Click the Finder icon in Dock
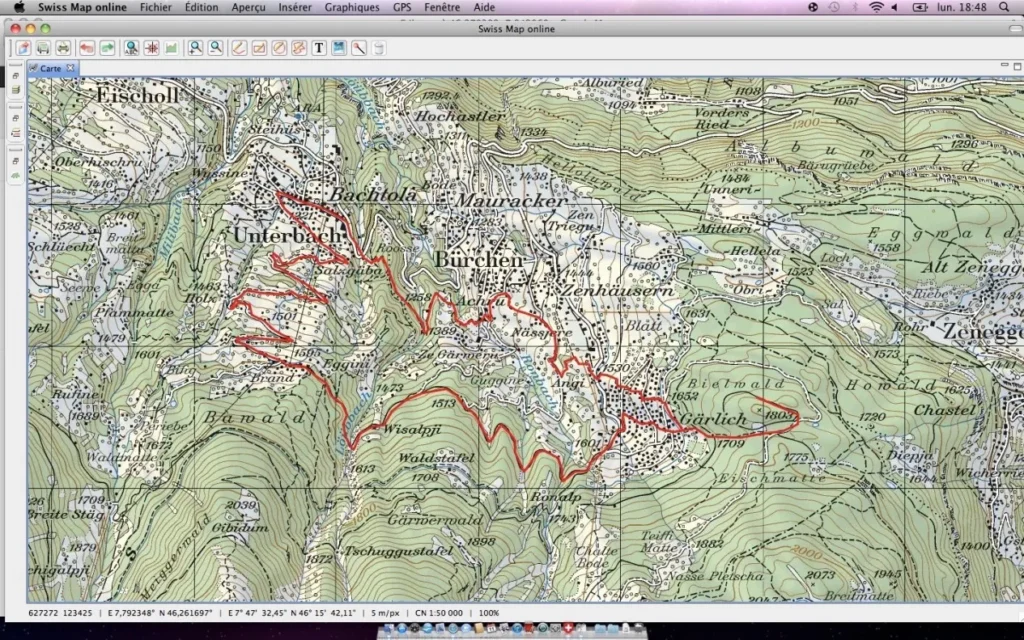Image resolution: width=1024 pixels, height=640 pixels. click(x=389, y=628)
